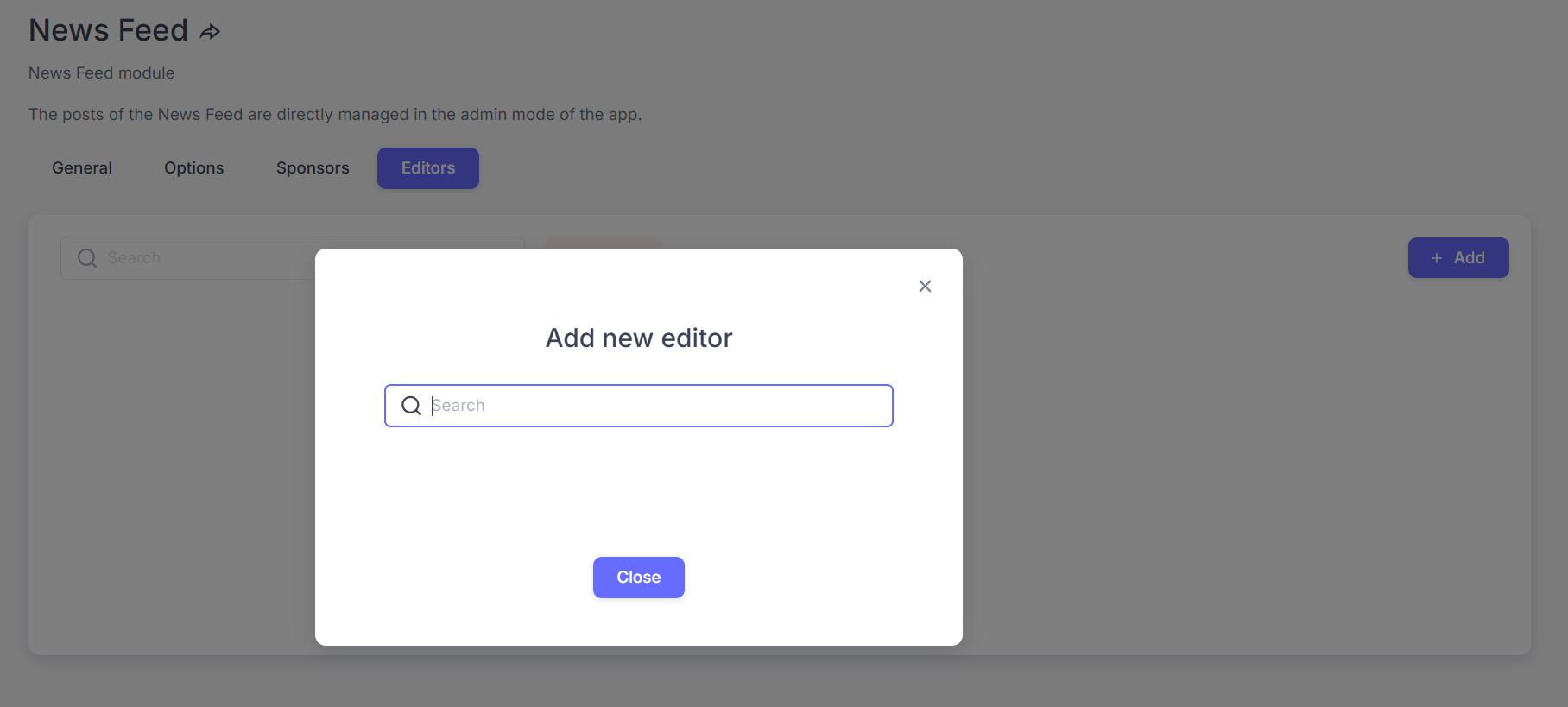This screenshot has width=1568, height=707.
Task: Click the empty results area in the dialog
Action: point(639,488)
